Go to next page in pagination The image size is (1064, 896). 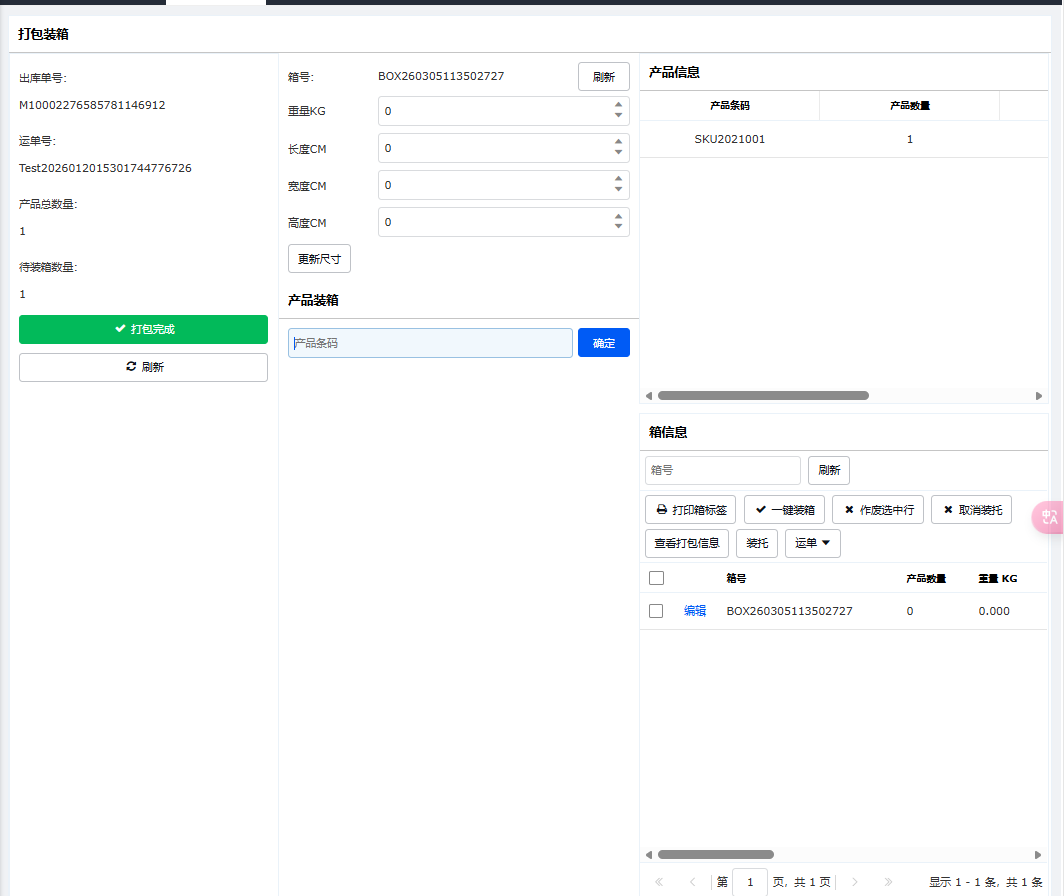point(854,882)
